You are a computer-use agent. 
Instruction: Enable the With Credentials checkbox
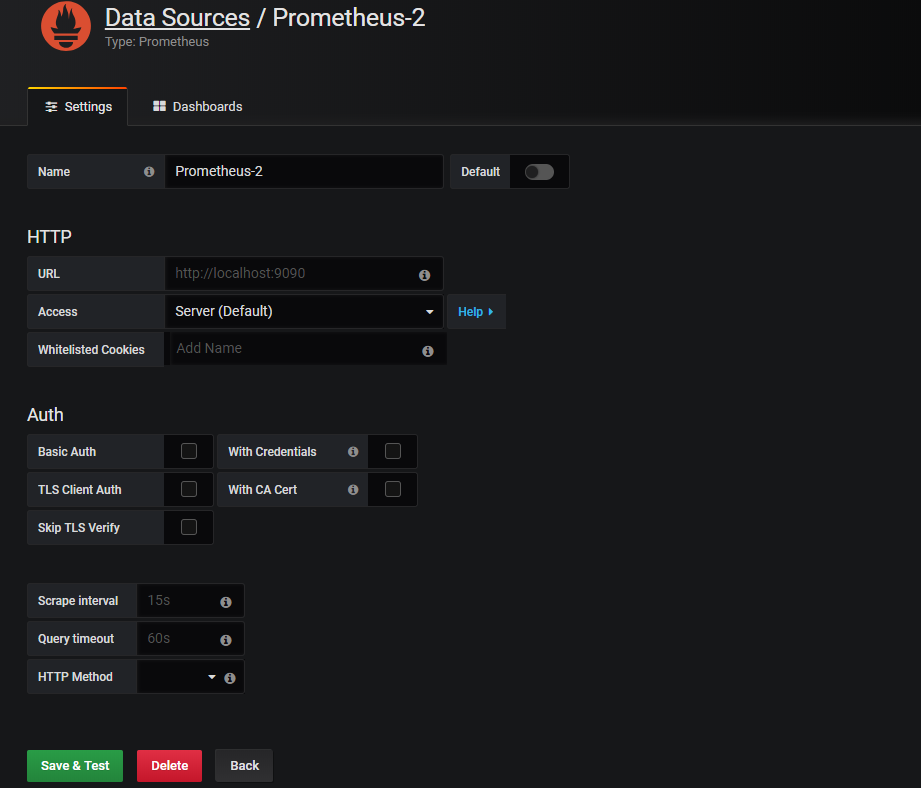392,451
